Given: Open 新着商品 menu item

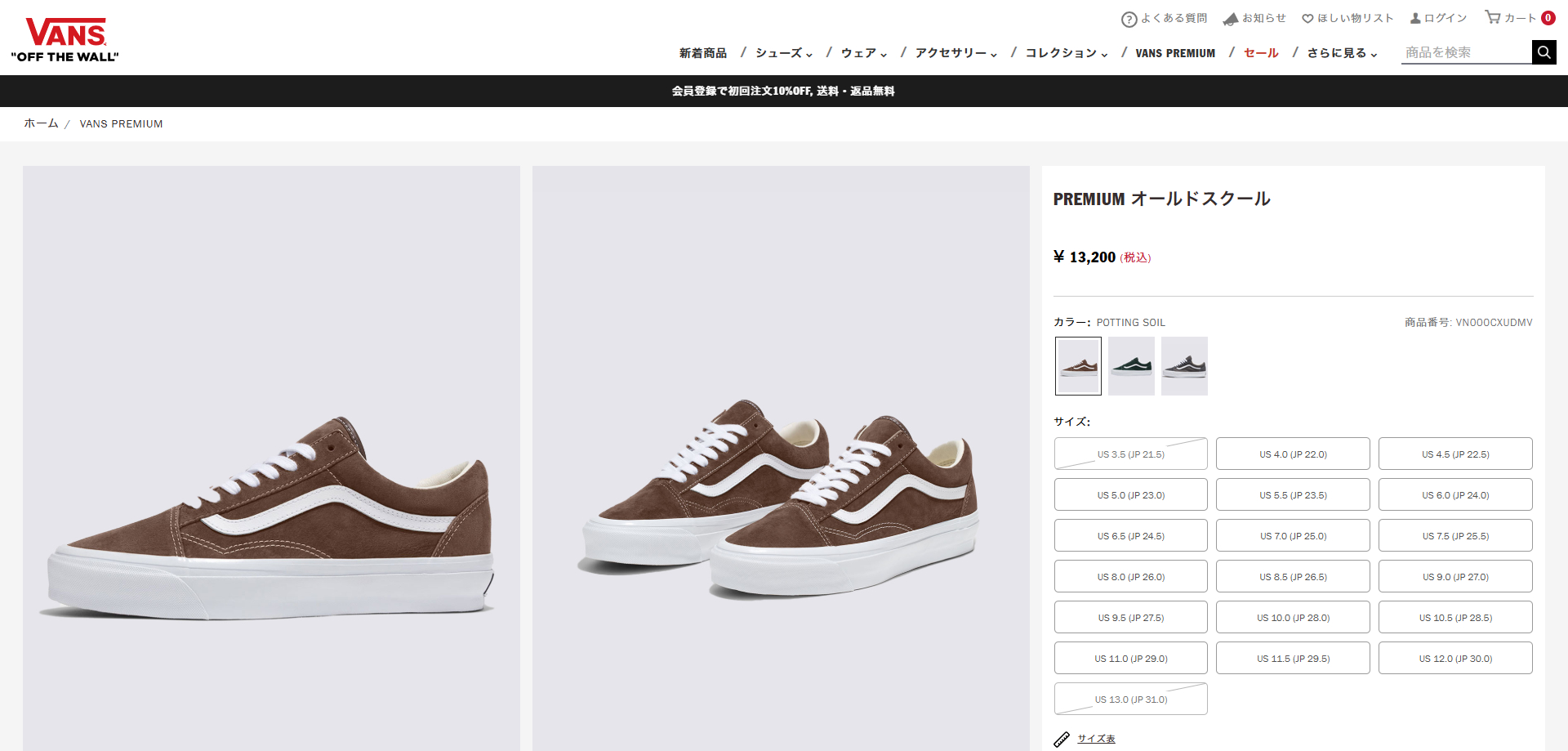Looking at the screenshot, I should (x=702, y=53).
